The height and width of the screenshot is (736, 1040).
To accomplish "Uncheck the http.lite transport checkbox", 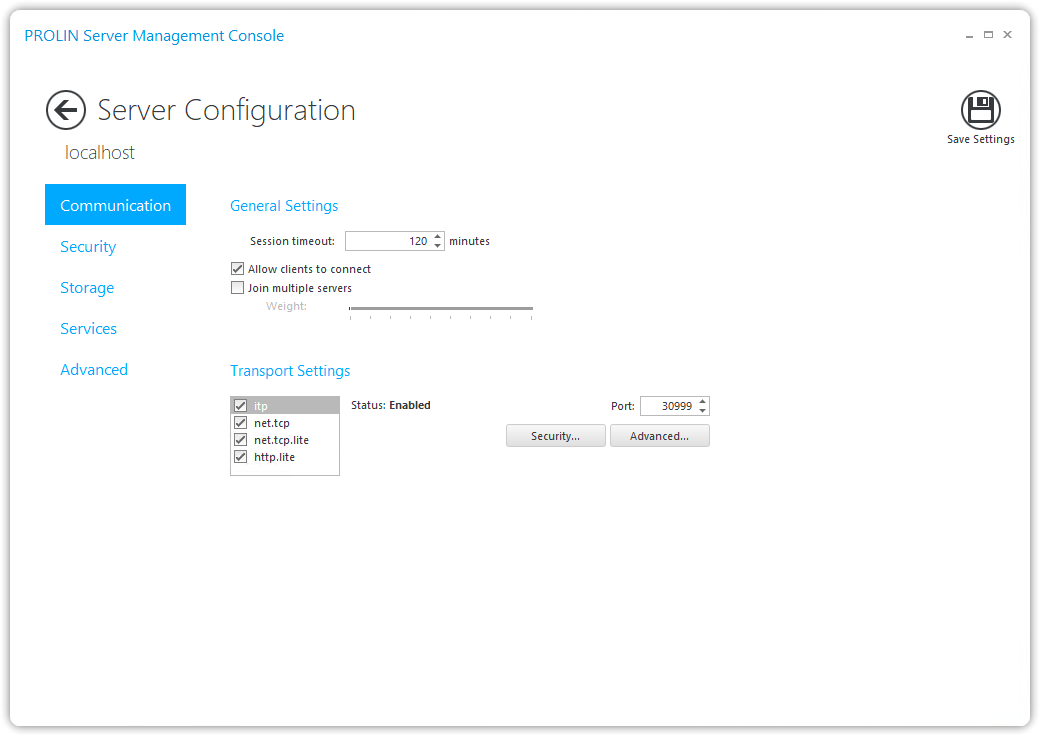I will (x=240, y=457).
